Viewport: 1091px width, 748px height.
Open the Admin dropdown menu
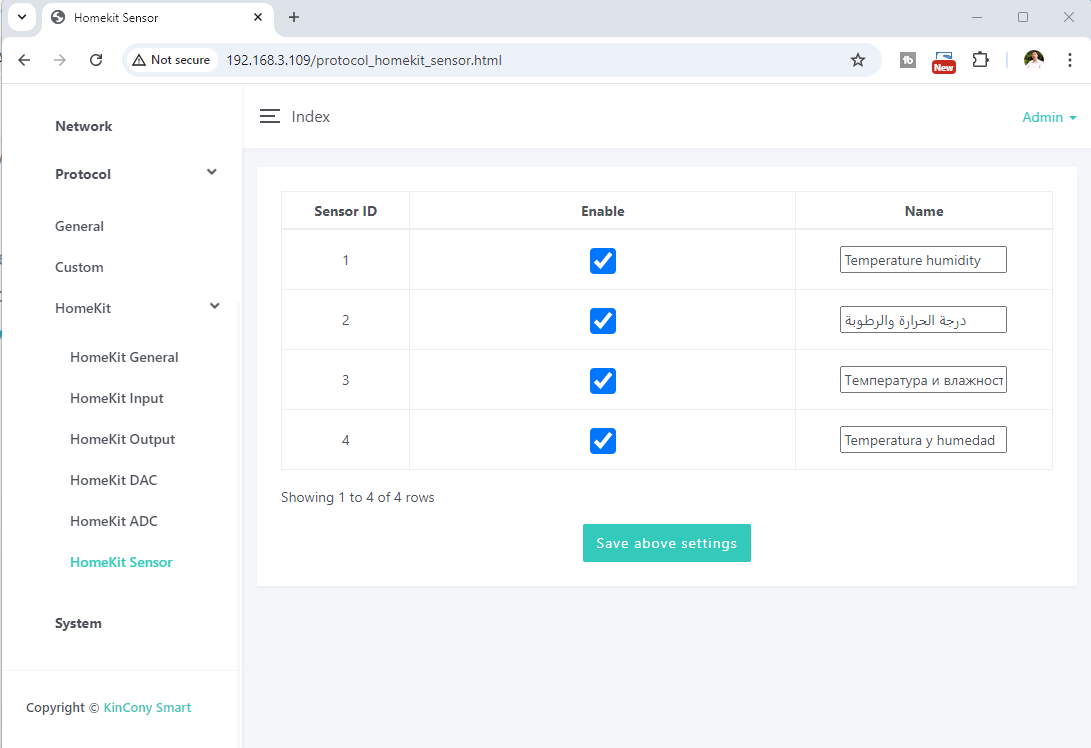click(1048, 117)
